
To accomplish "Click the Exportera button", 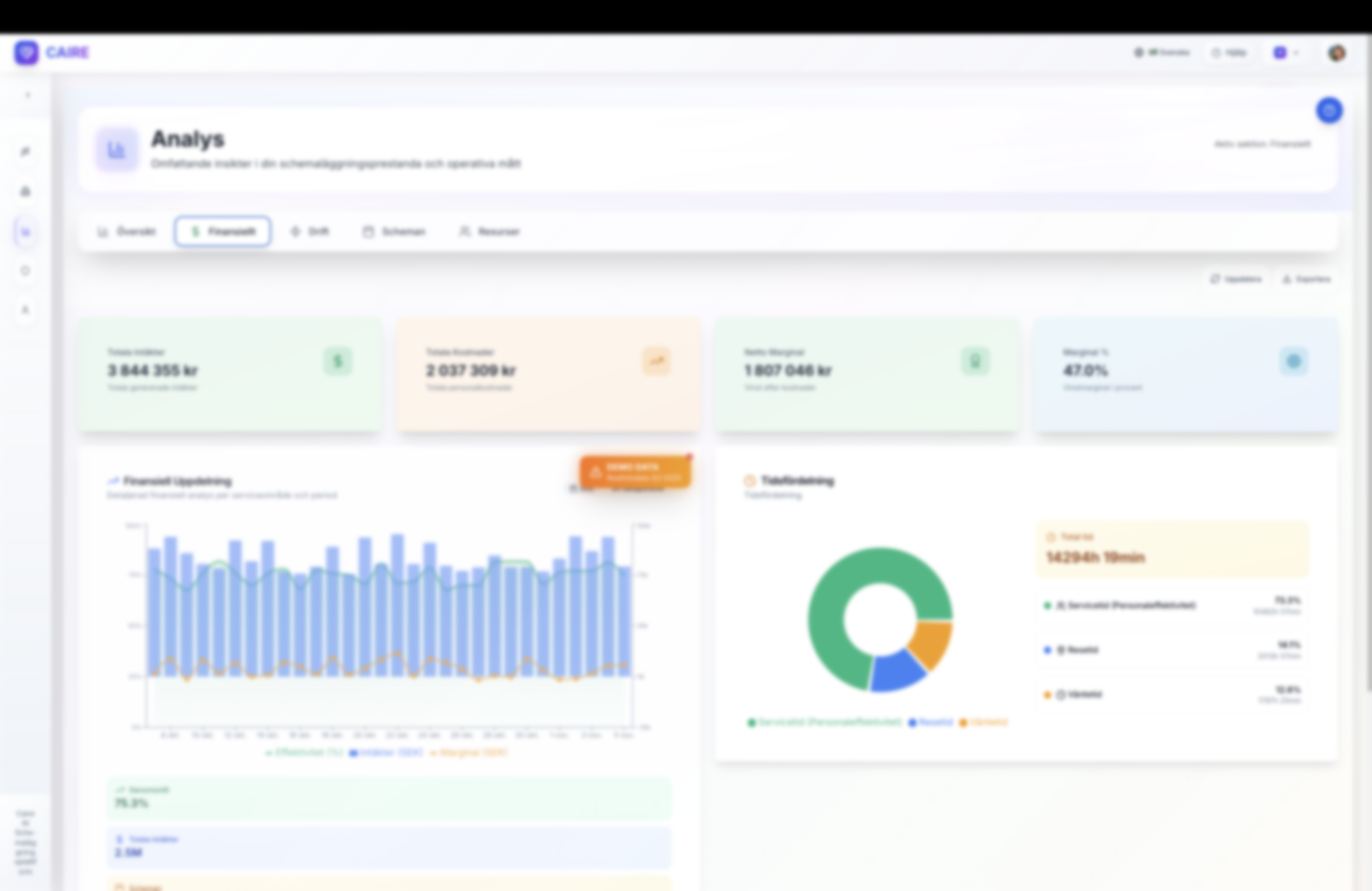I will click(x=1306, y=279).
